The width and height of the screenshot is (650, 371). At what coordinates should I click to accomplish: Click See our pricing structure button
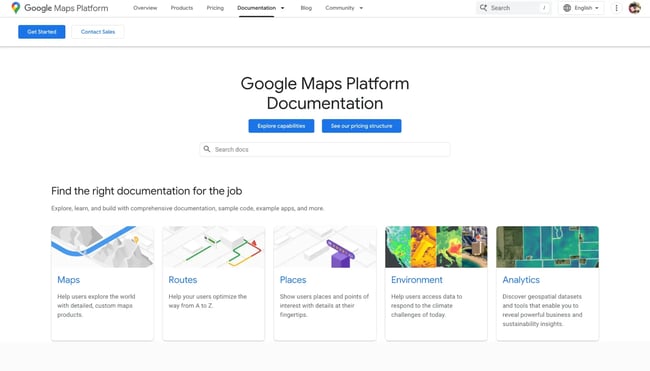[361, 126]
